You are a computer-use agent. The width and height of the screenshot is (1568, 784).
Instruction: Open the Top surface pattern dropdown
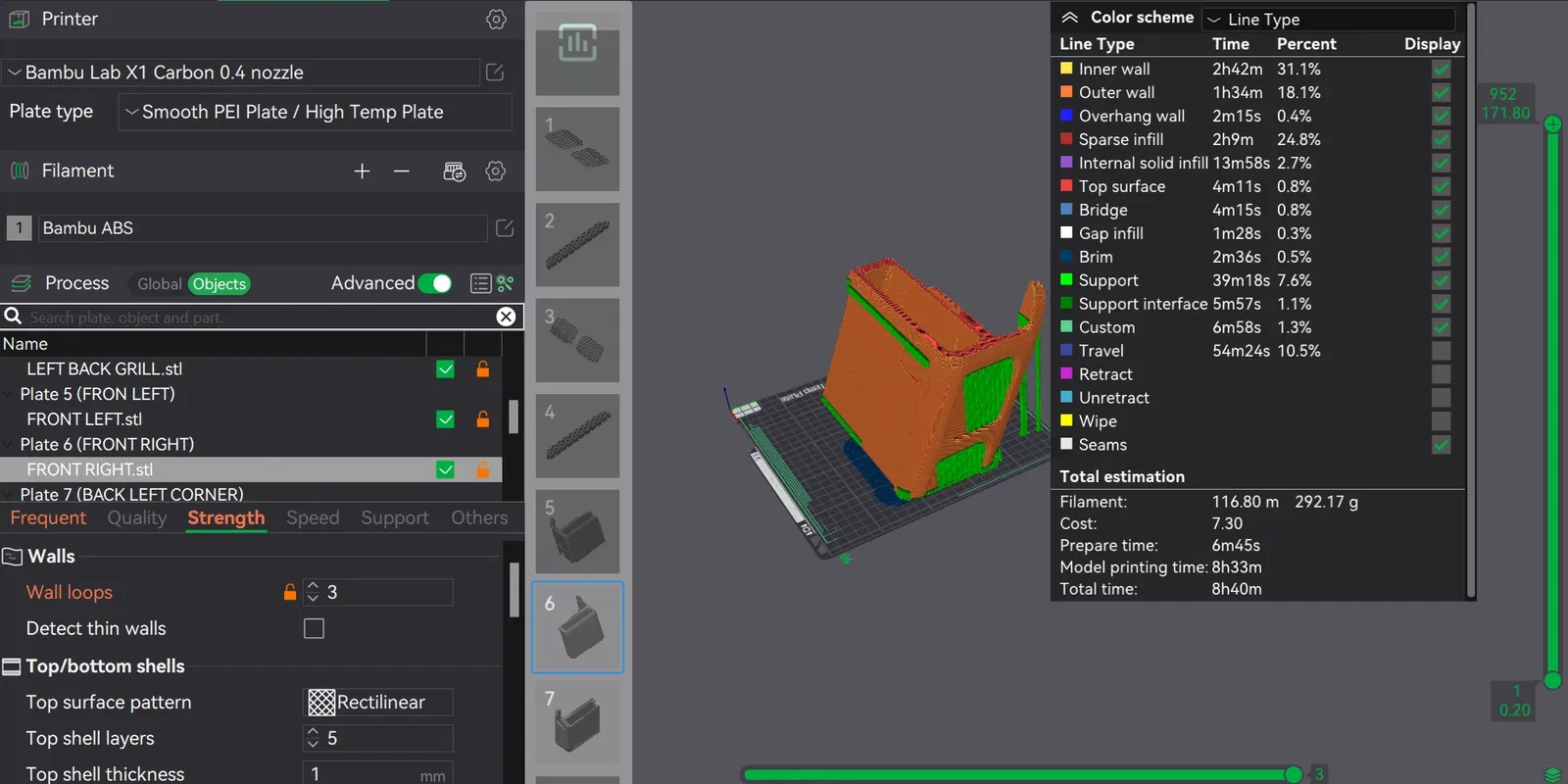click(x=378, y=702)
